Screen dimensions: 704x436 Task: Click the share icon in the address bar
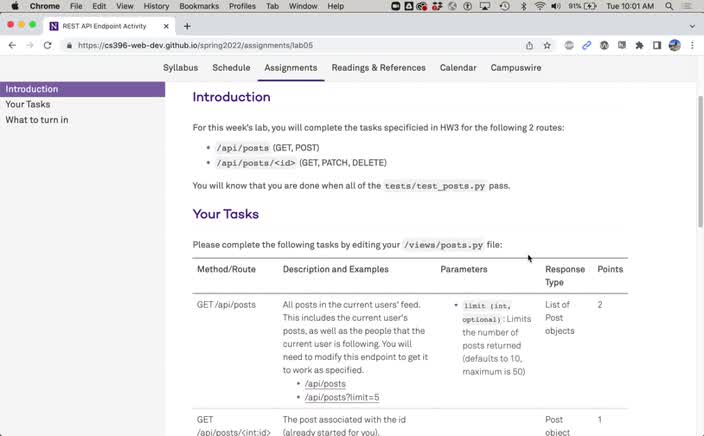click(529, 45)
